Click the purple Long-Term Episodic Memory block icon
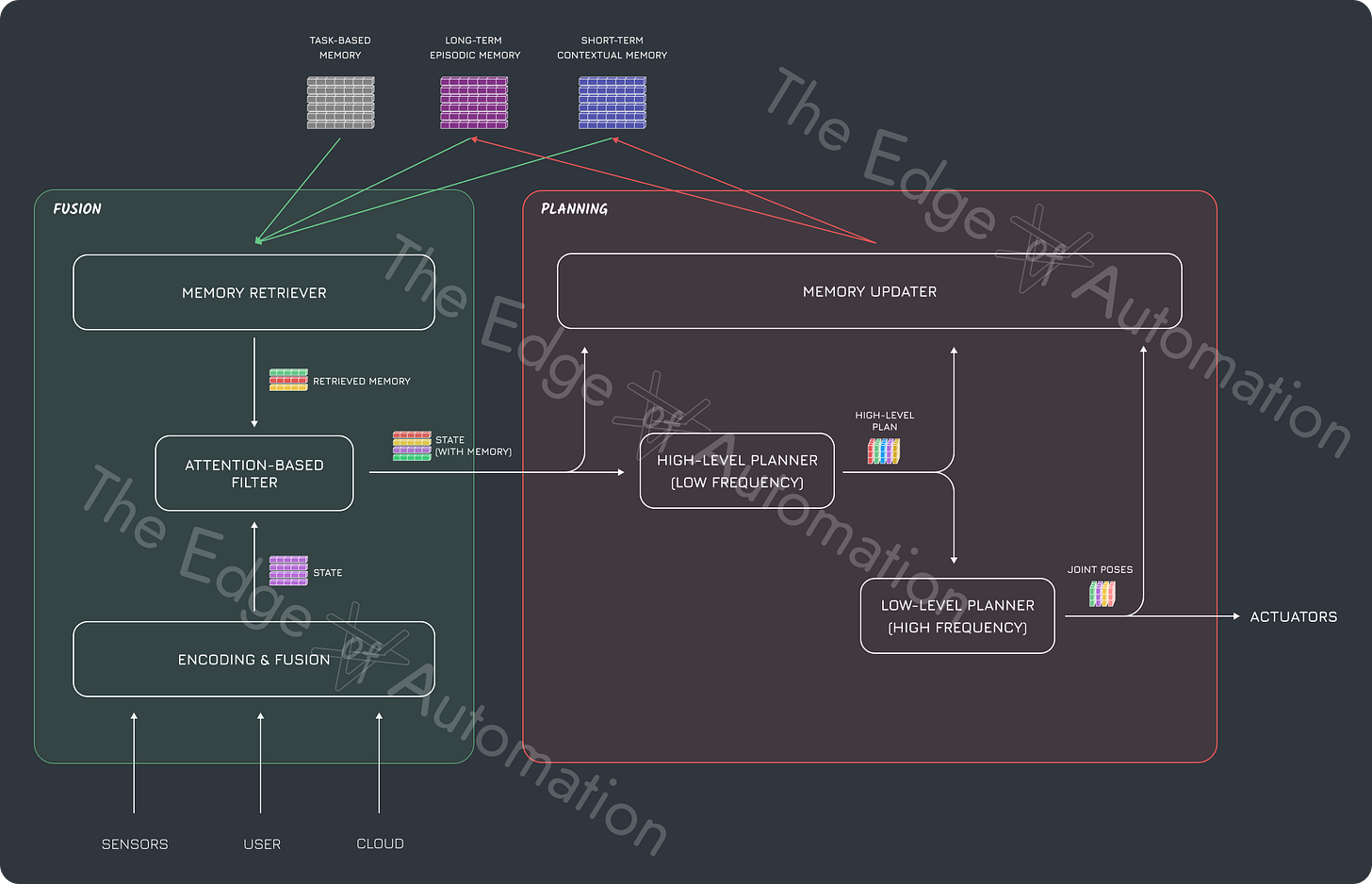Image resolution: width=1372 pixels, height=884 pixels. (474, 103)
